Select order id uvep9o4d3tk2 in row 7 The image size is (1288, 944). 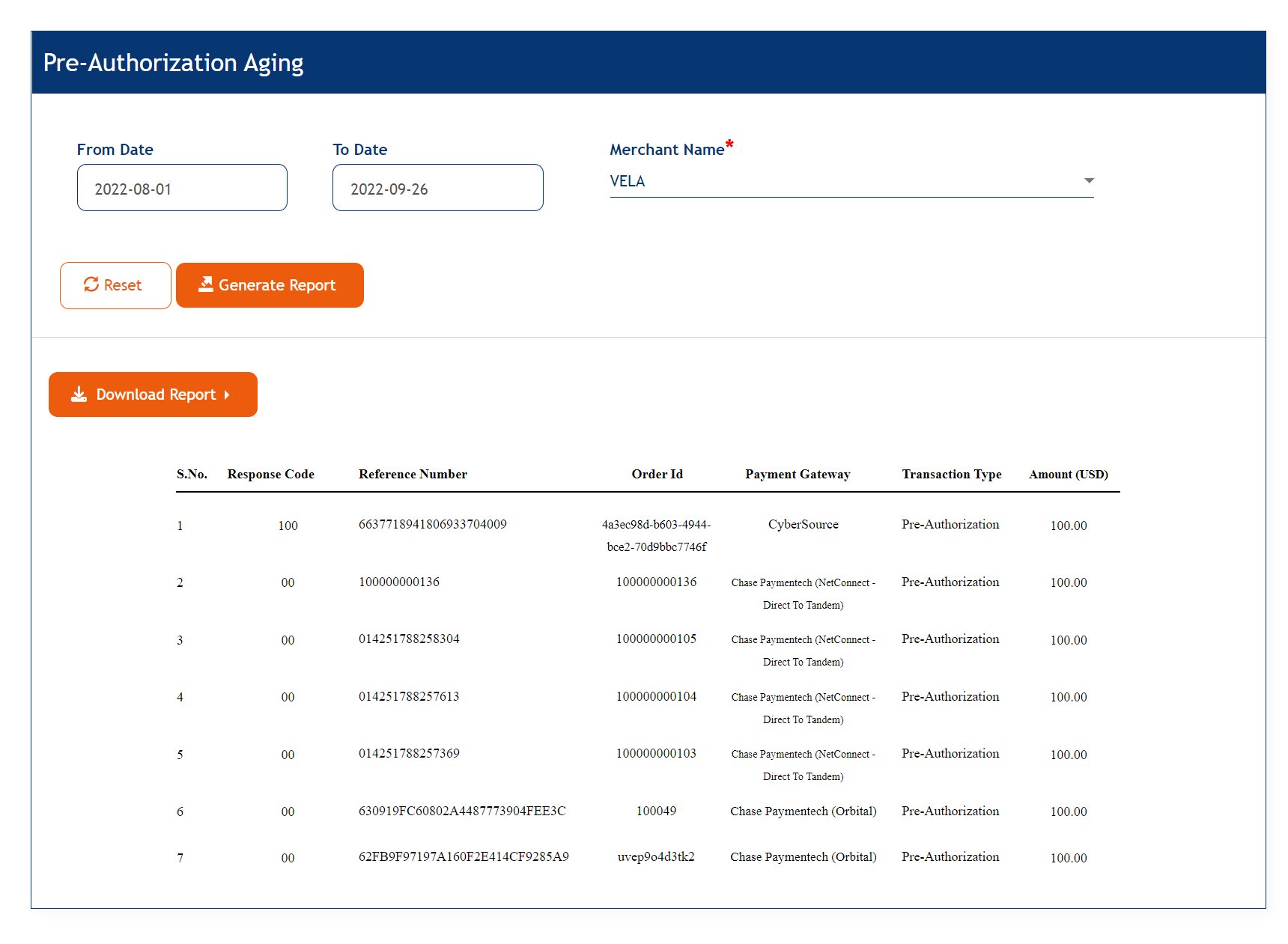(x=656, y=856)
